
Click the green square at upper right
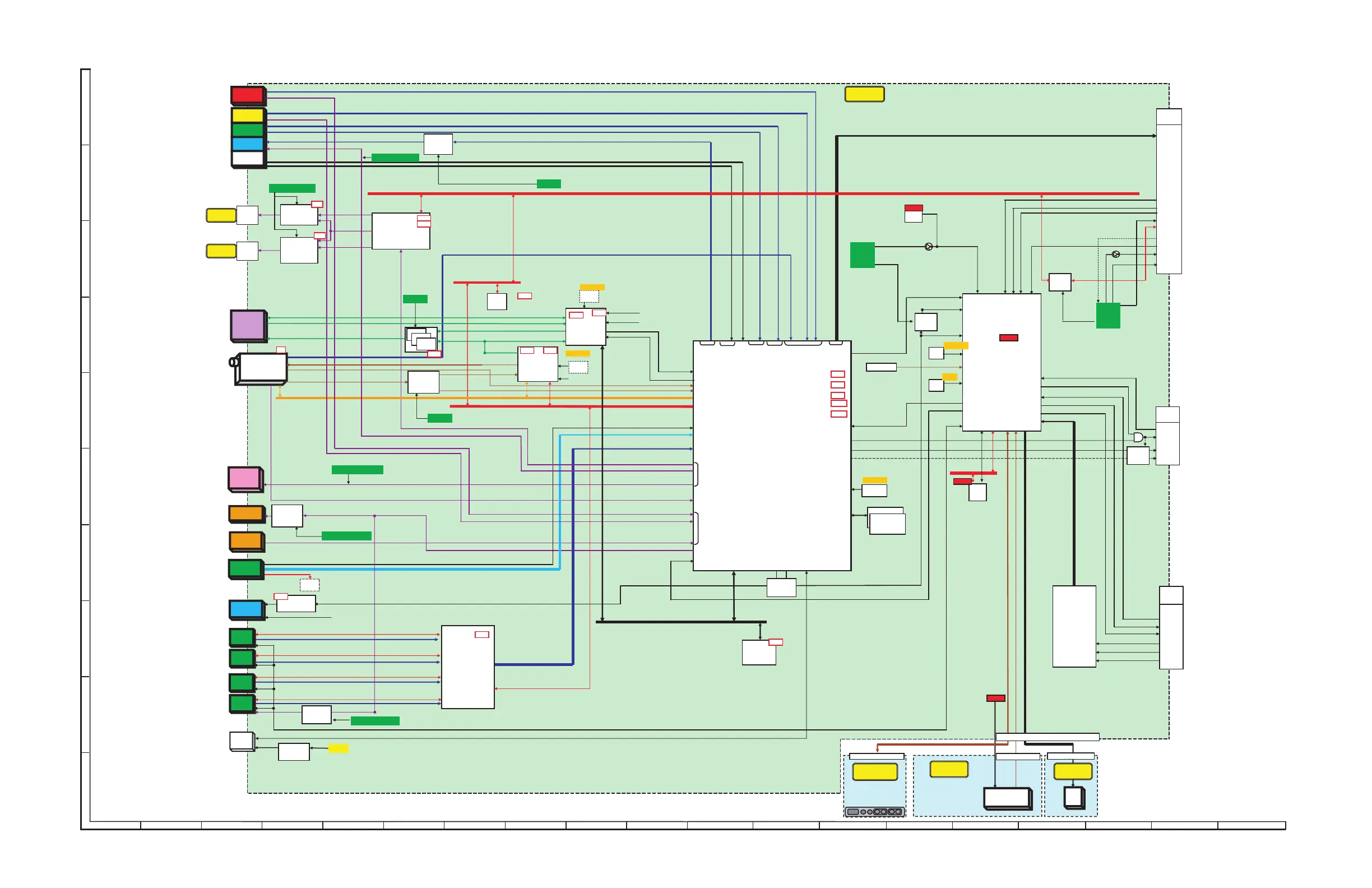[1108, 316]
